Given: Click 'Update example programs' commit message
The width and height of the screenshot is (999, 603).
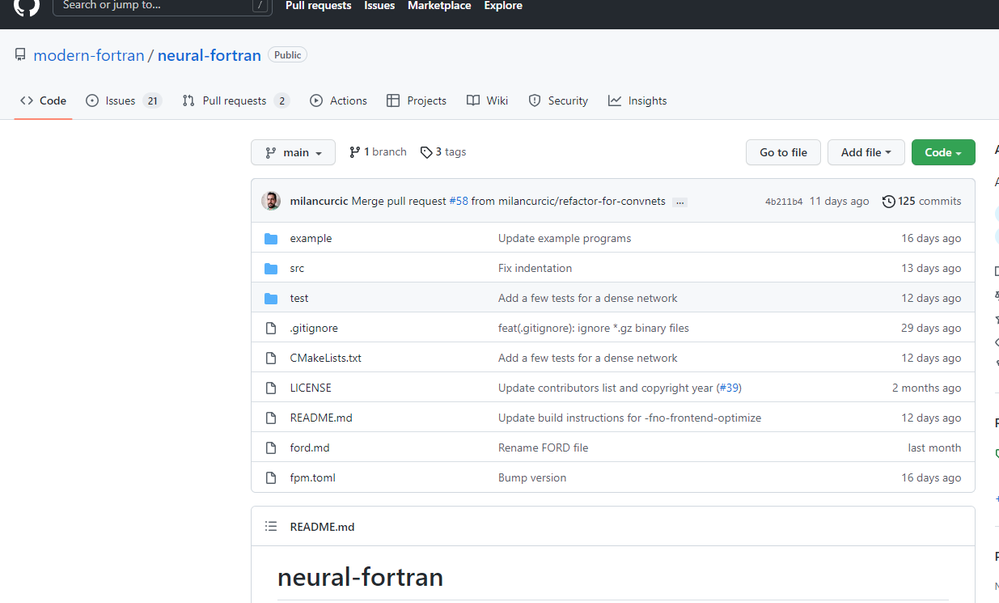Looking at the screenshot, I should click(564, 238).
